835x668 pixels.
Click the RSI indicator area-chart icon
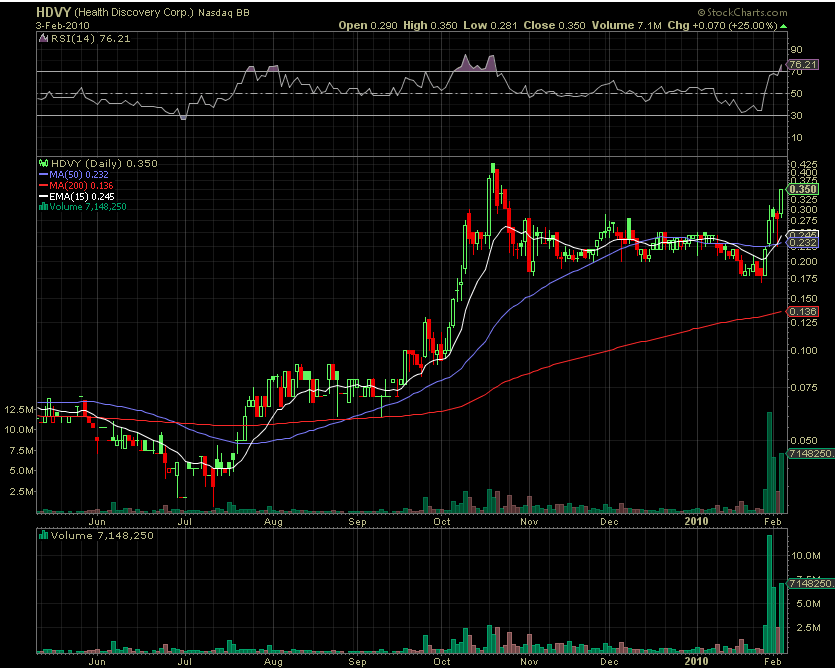coord(43,38)
